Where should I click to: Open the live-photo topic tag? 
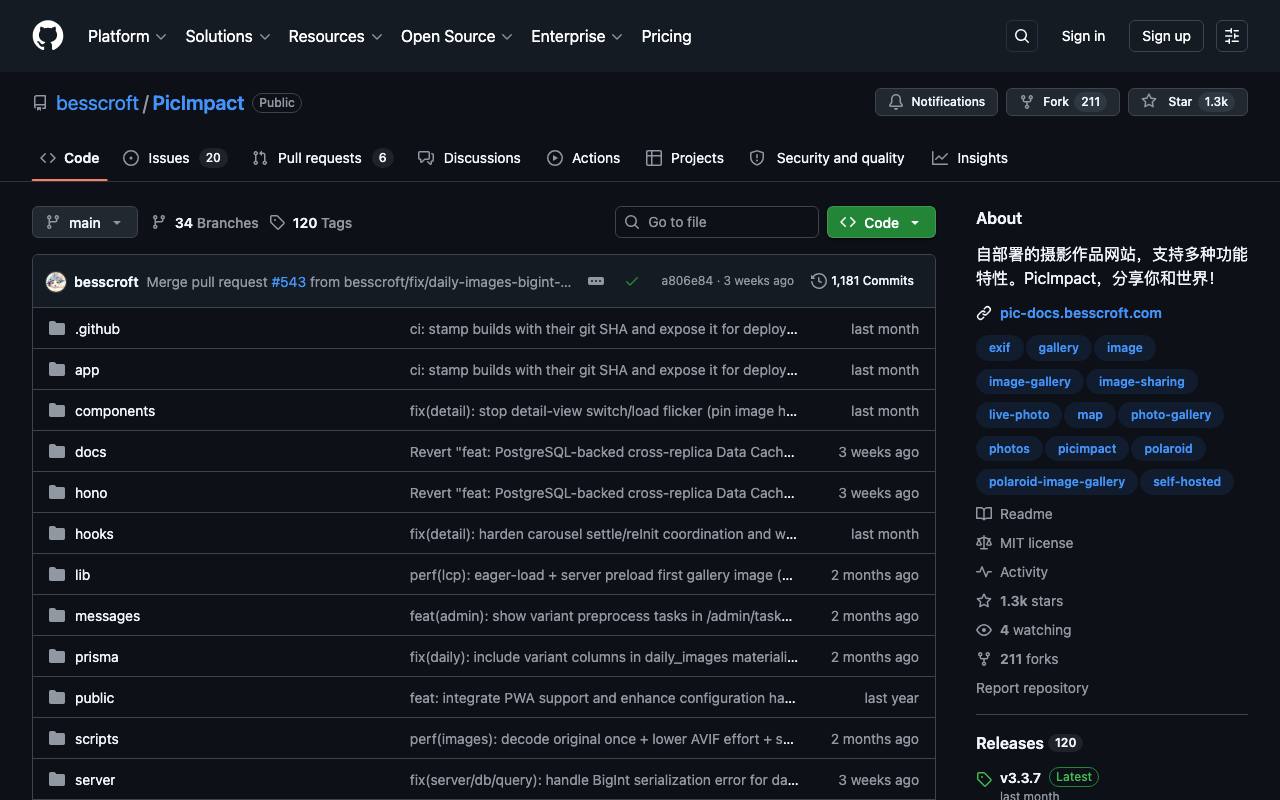[x=1019, y=415]
